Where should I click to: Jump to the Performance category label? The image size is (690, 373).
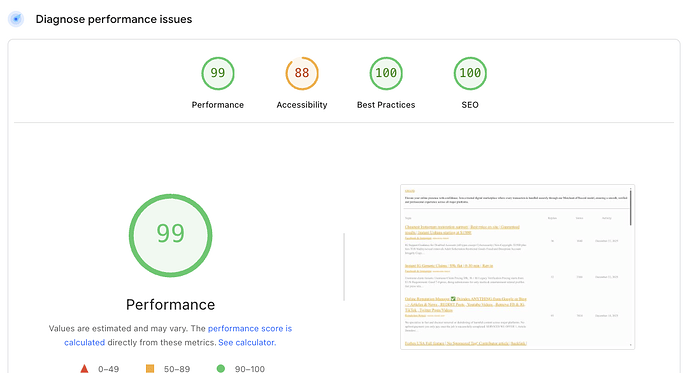[x=218, y=105]
